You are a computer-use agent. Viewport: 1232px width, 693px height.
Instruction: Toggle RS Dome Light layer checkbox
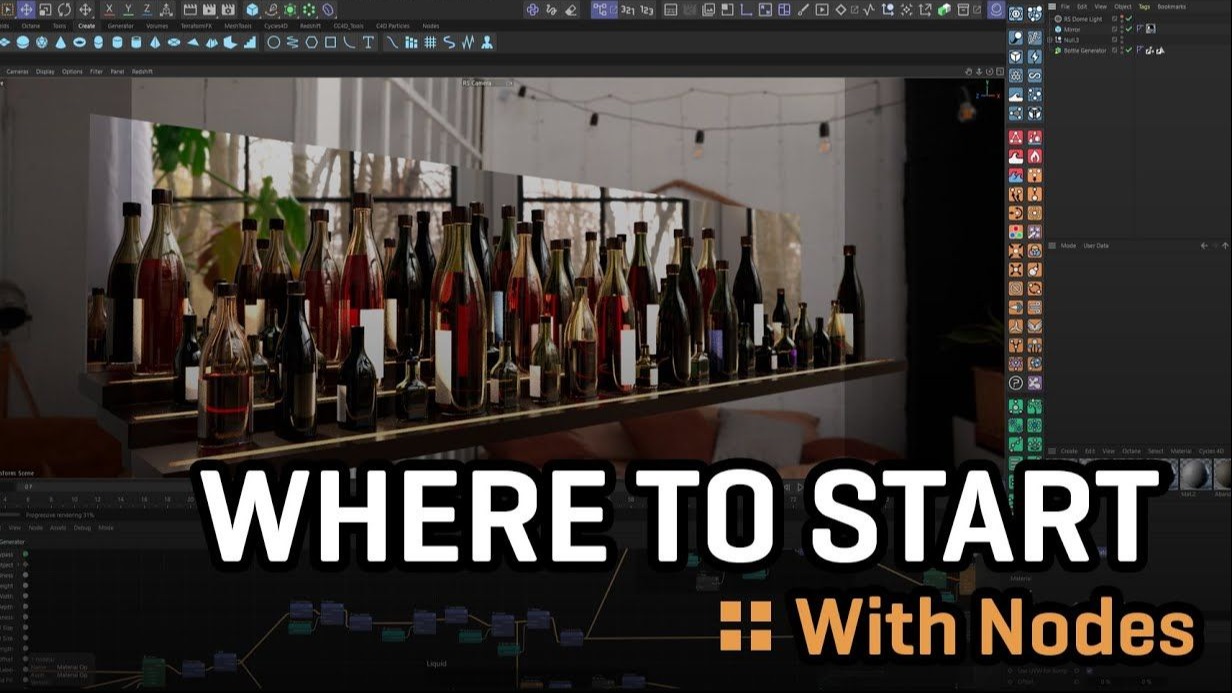pyautogui.click(x=1114, y=19)
